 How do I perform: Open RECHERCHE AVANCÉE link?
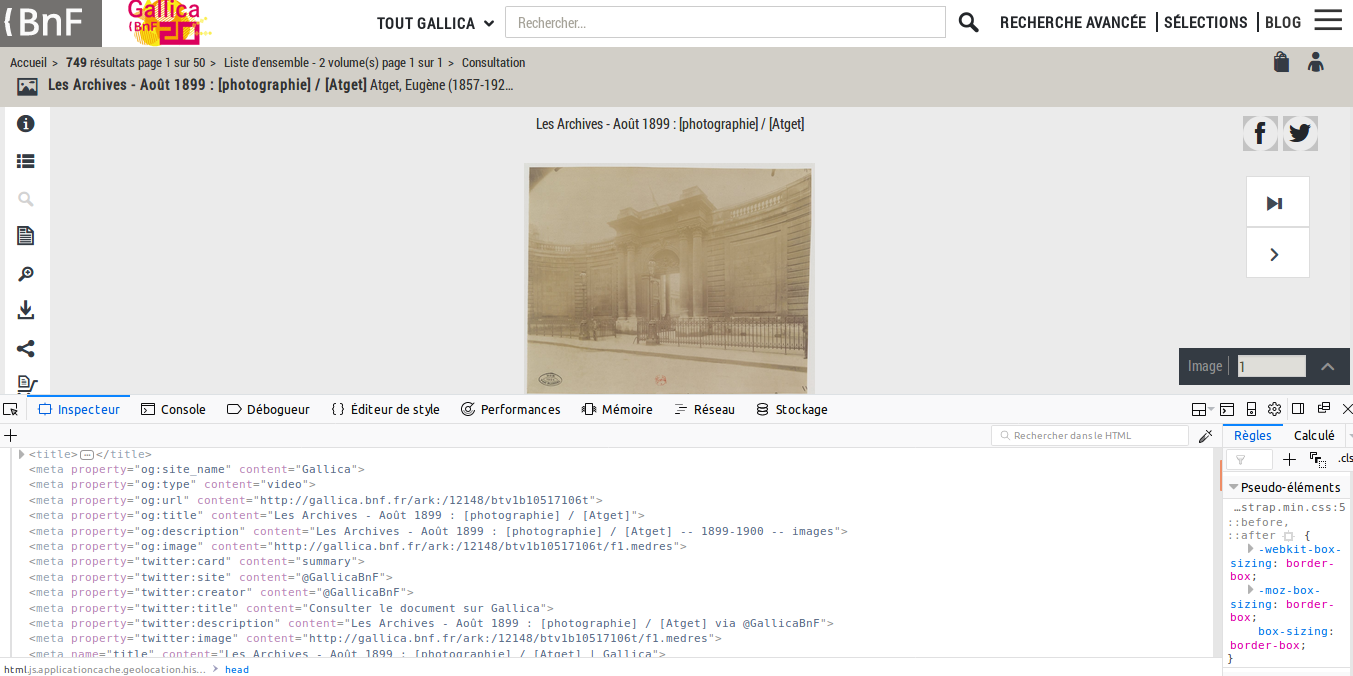pos(1073,22)
